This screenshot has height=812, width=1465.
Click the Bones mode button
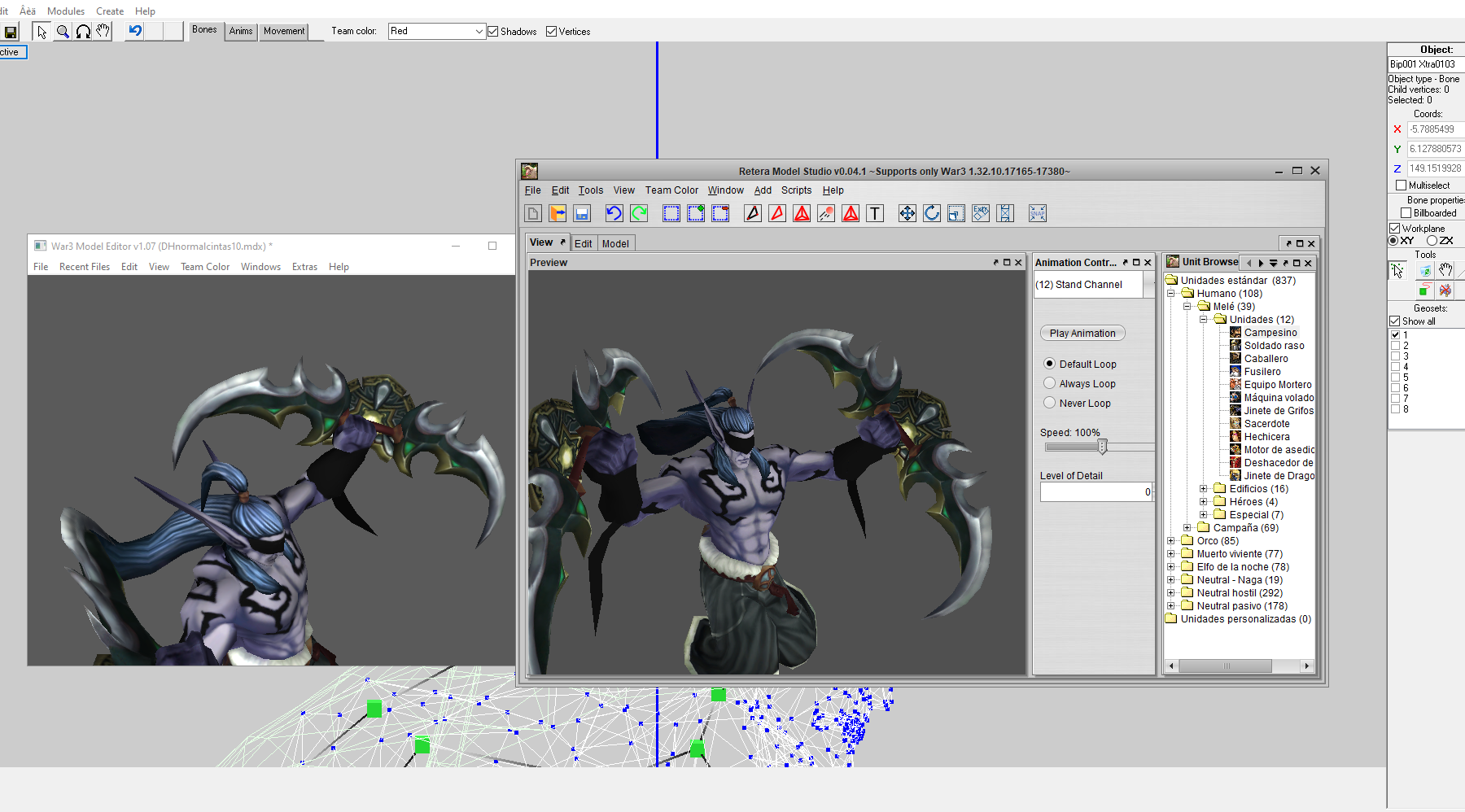click(204, 31)
